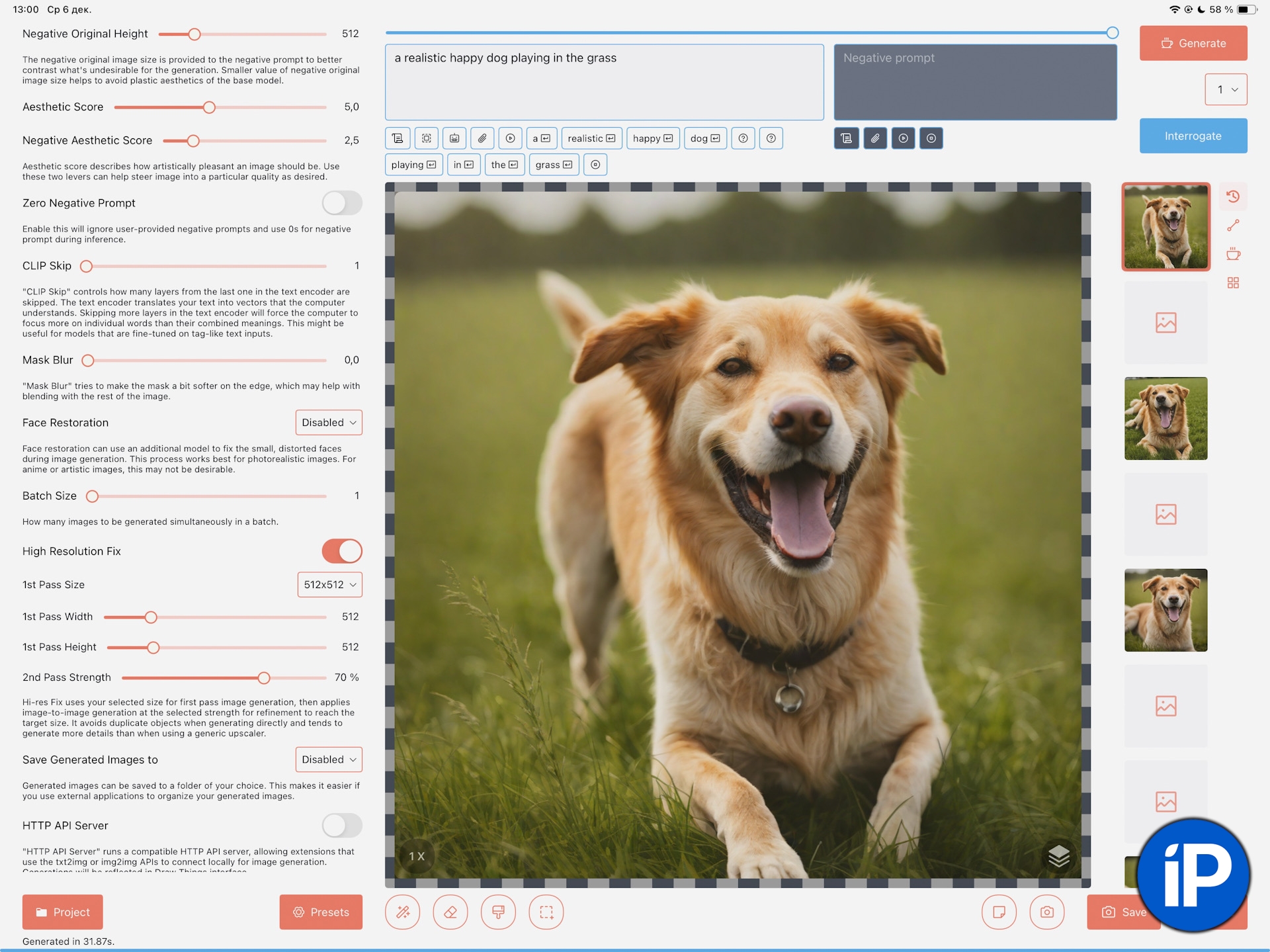Enable the HTTP API Server toggle

(342, 826)
